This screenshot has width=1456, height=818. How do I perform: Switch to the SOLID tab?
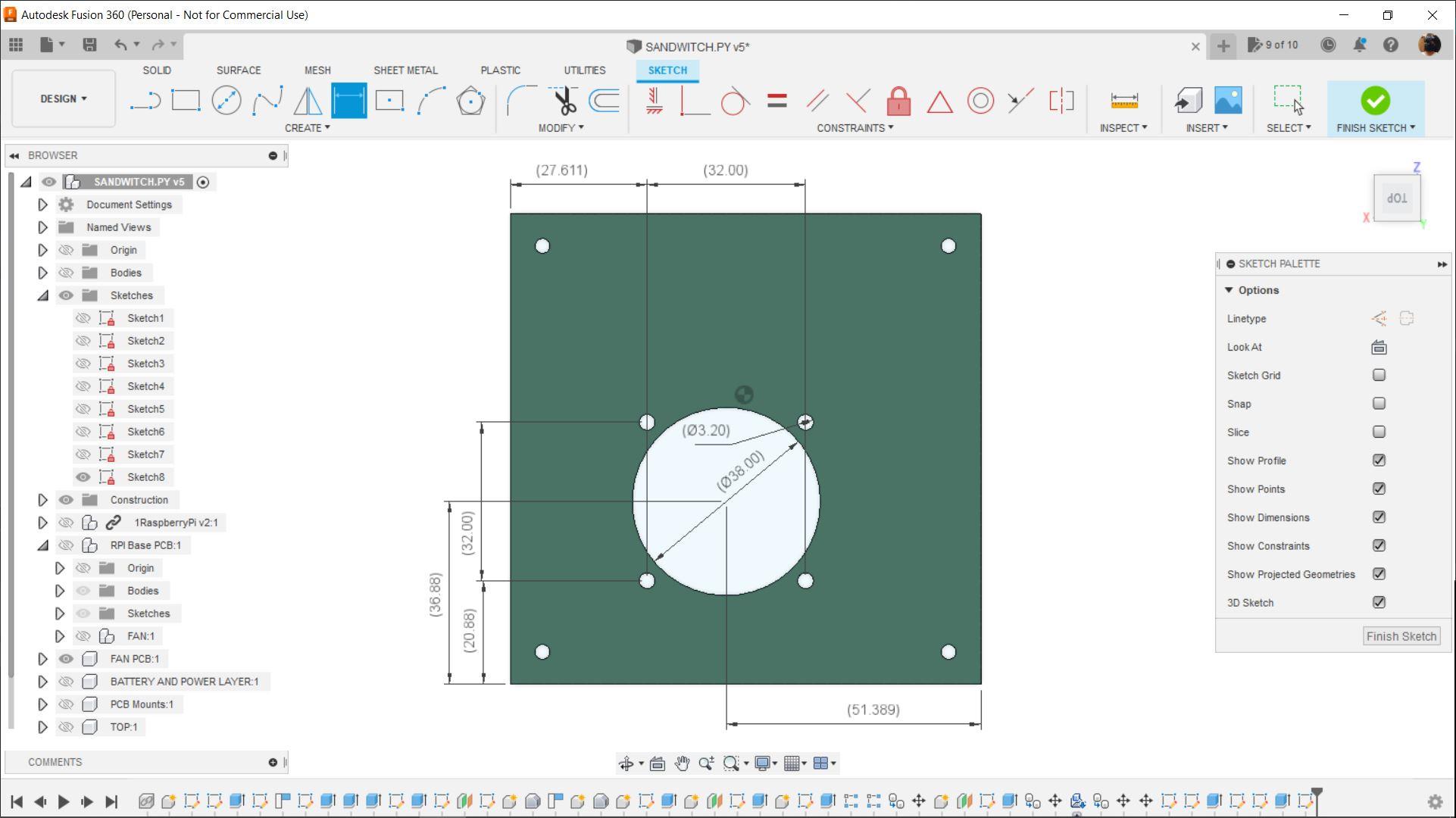click(156, 70)
